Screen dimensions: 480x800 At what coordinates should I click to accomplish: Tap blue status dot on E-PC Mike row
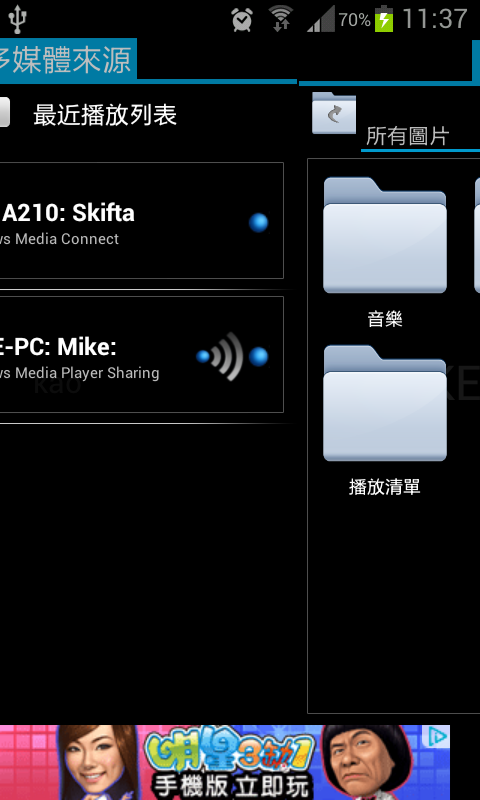(x=259, y=357)
